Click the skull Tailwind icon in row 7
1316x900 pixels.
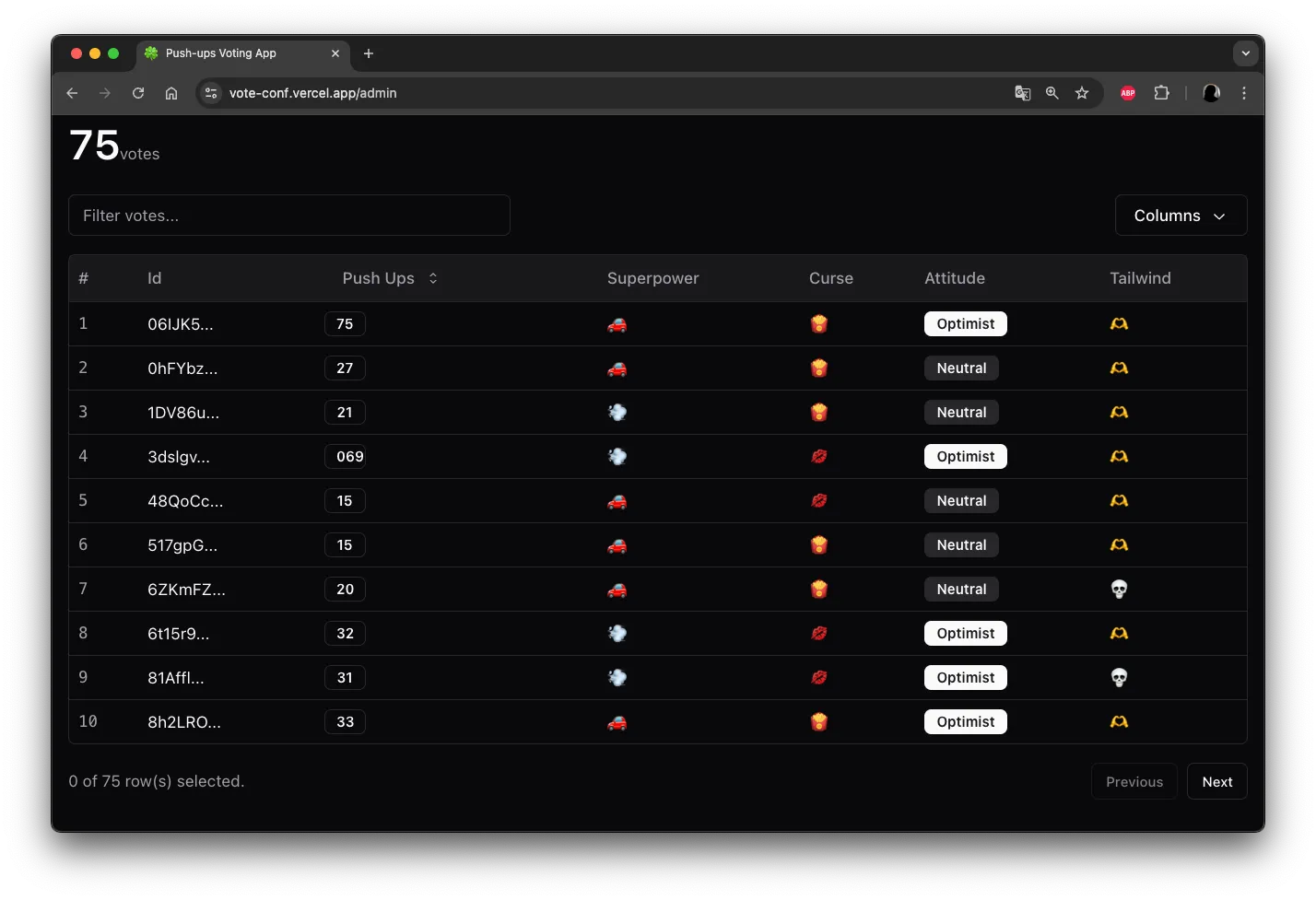click(x=1119, y=590)
